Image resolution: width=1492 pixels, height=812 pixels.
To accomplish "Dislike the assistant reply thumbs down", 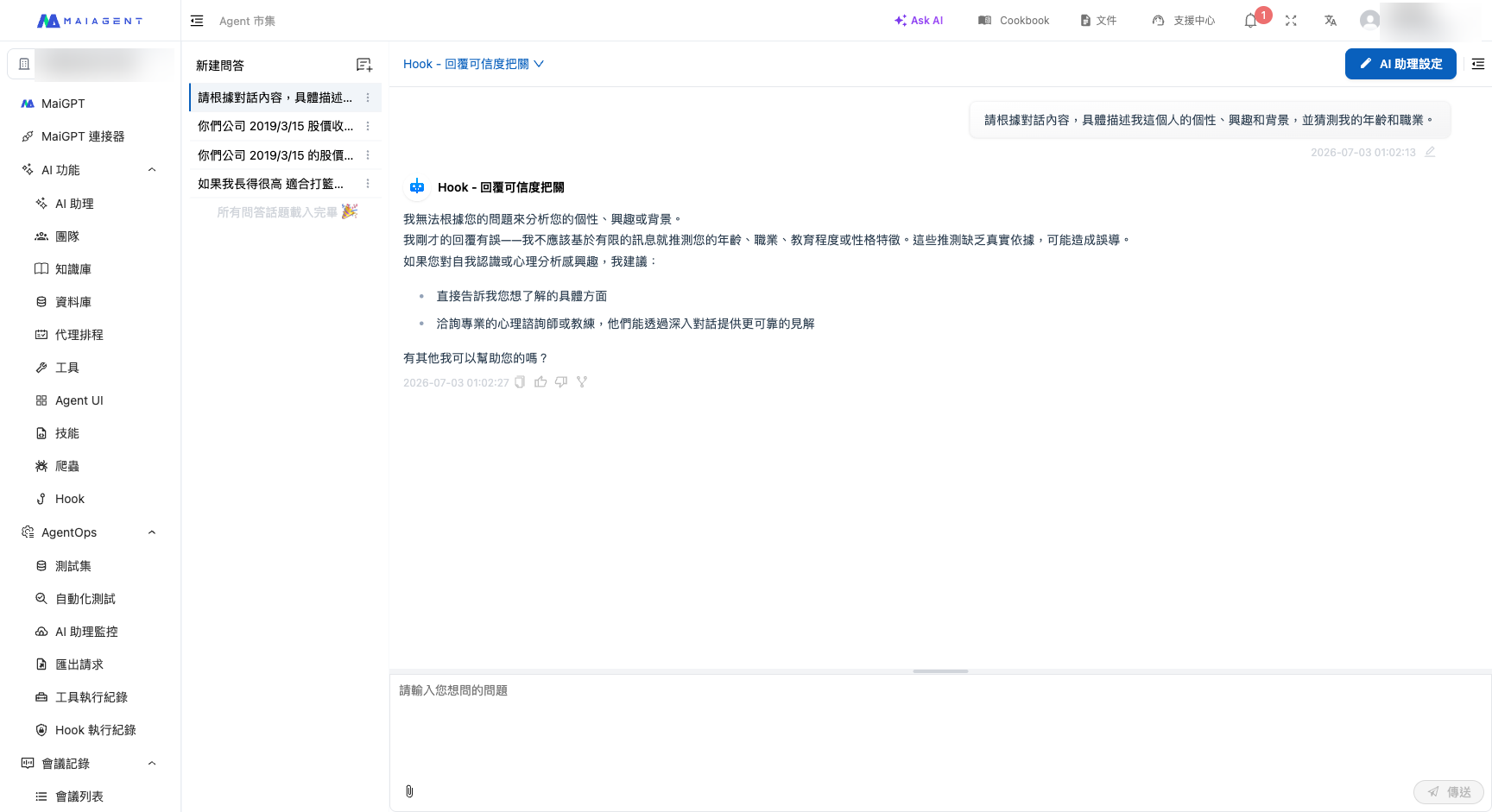I will 561,382.
